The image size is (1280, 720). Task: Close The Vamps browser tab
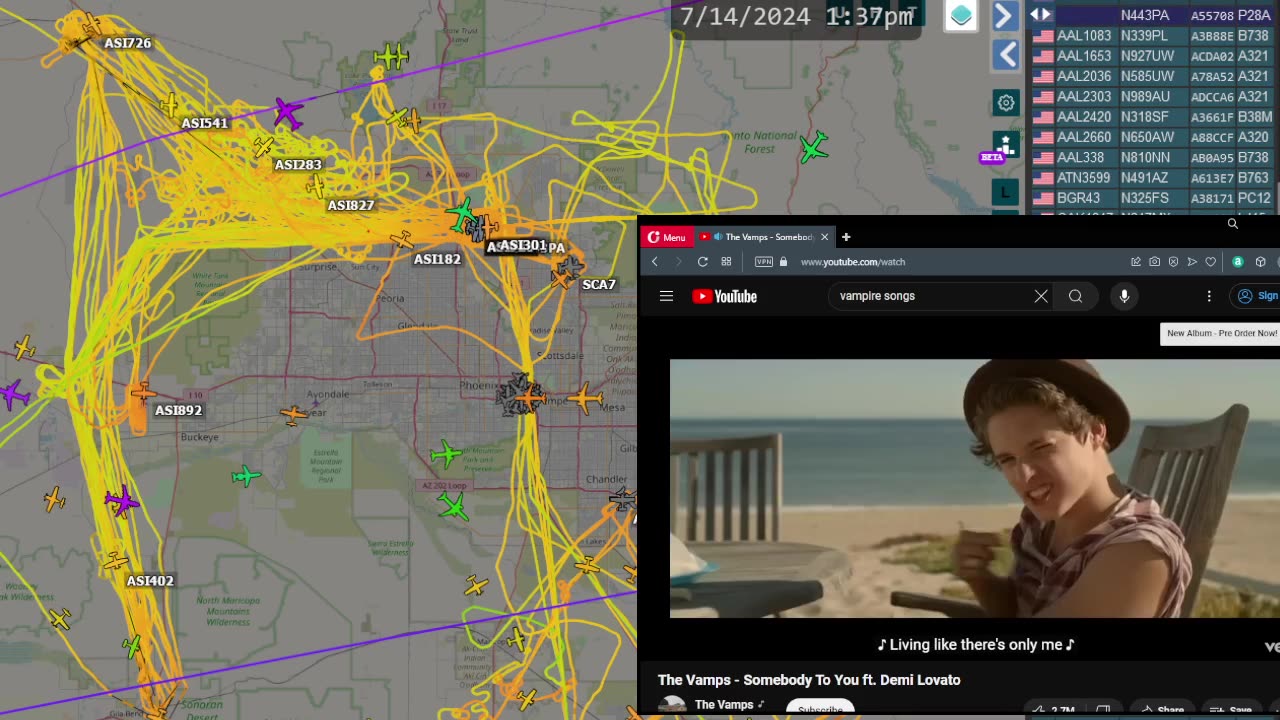click(x=825, y=237)
